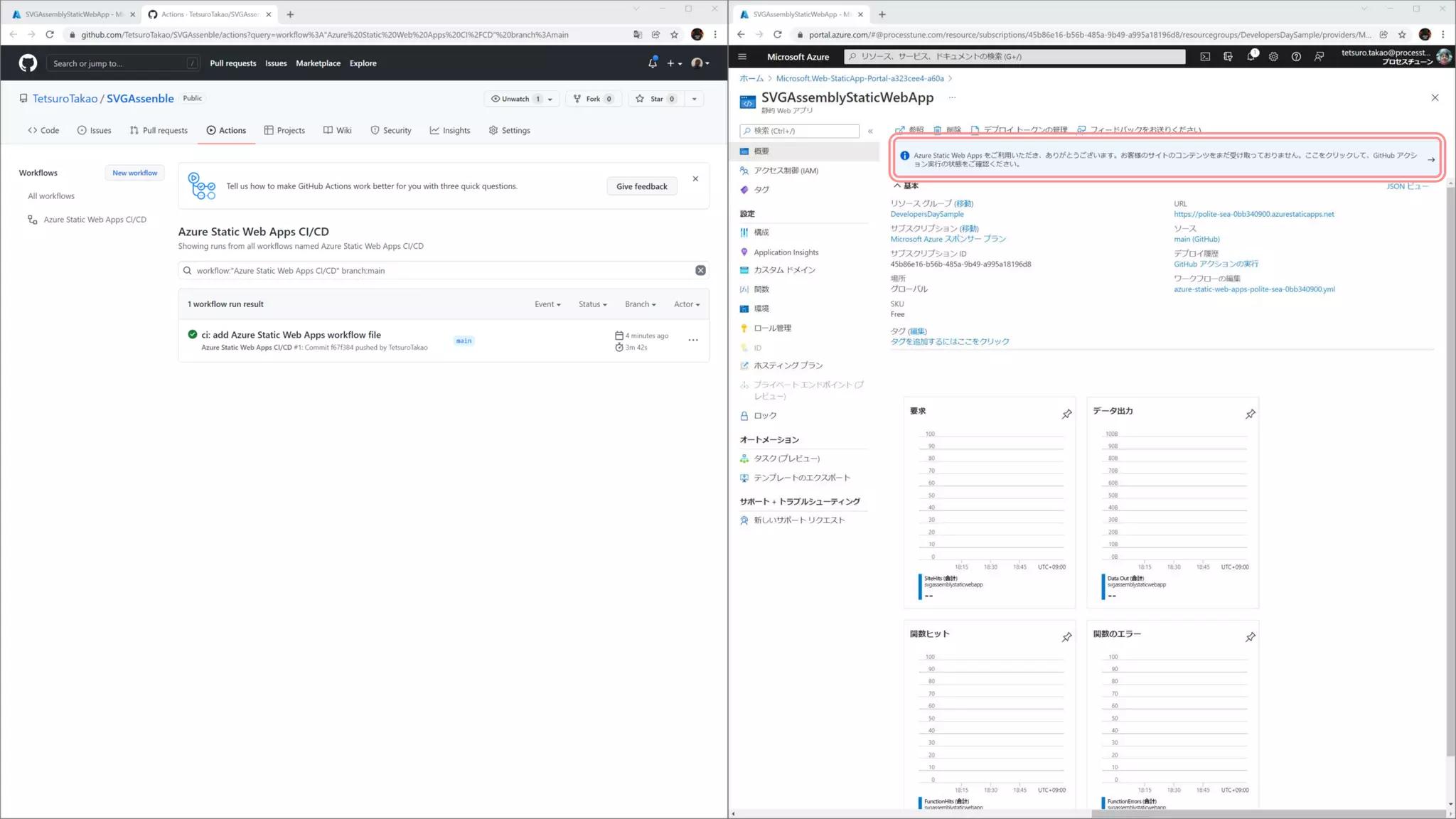This screenshot has width=1456, height=819.
Task: Open Azure portal hamburger menu
Action: coord(742,57)
